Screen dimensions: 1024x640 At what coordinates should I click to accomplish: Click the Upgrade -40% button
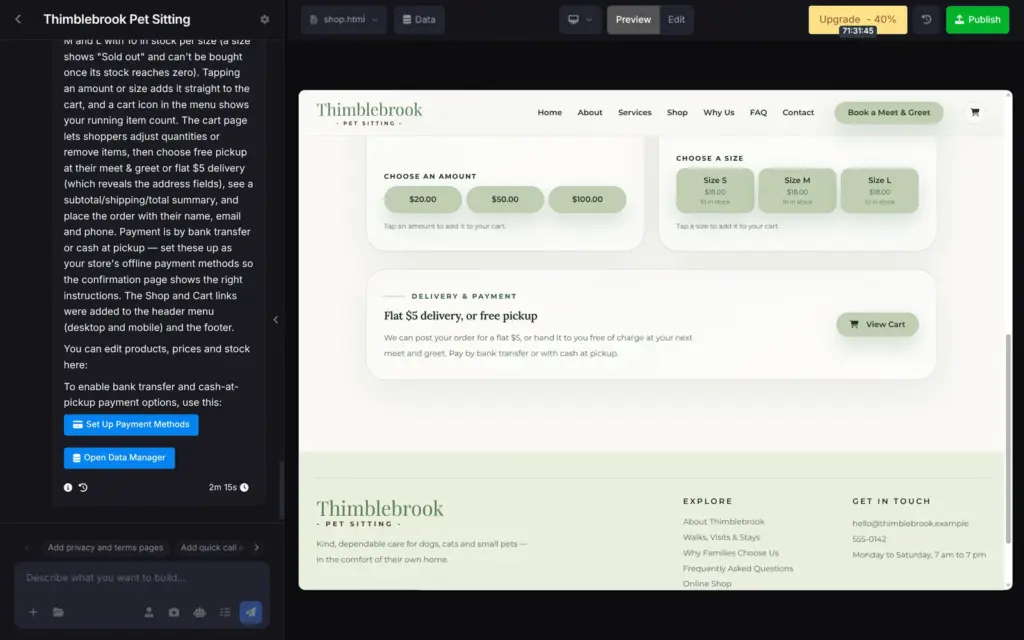pos(857,19)
